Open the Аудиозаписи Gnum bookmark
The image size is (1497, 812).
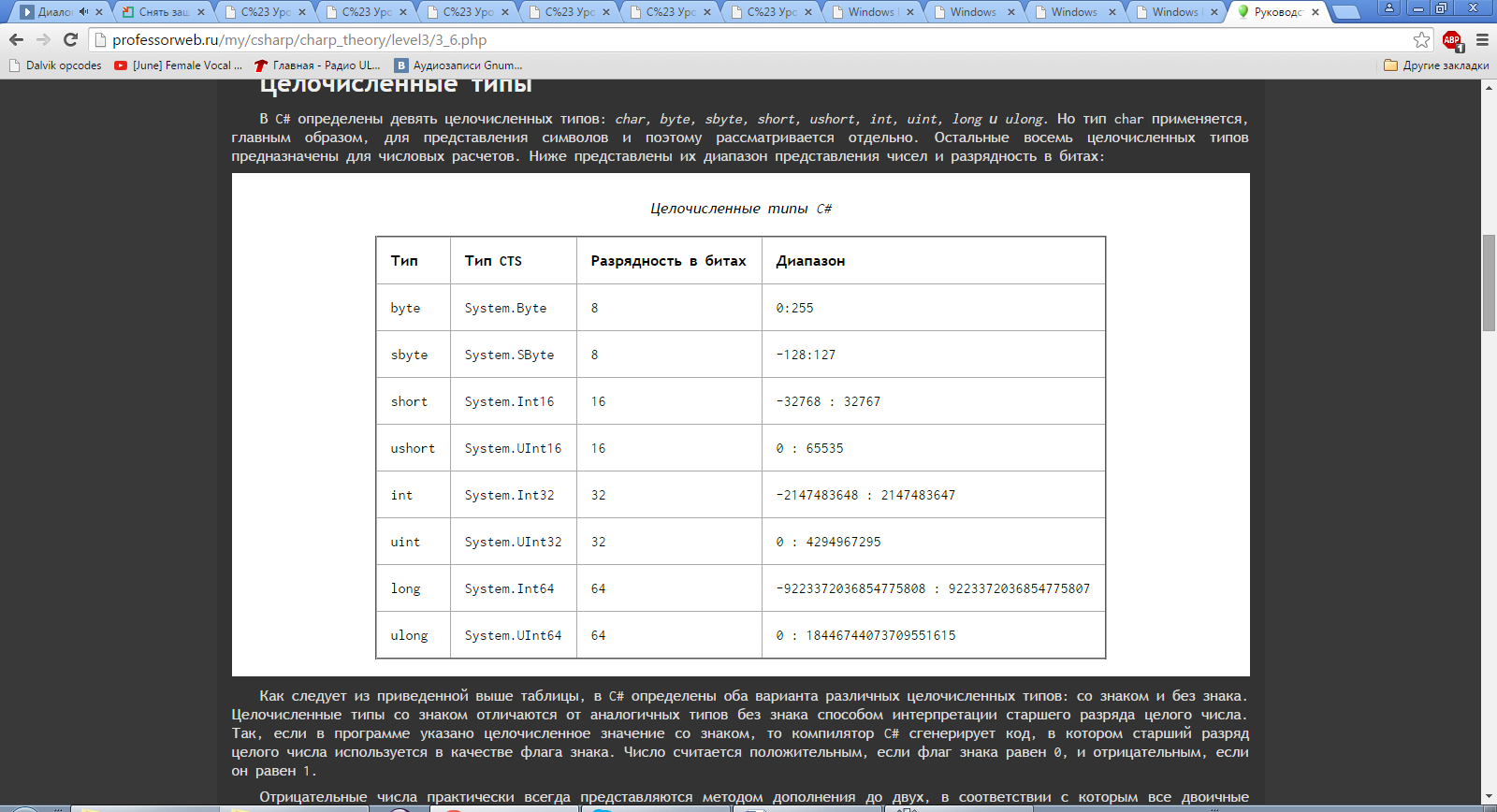[x=458, y=65]
